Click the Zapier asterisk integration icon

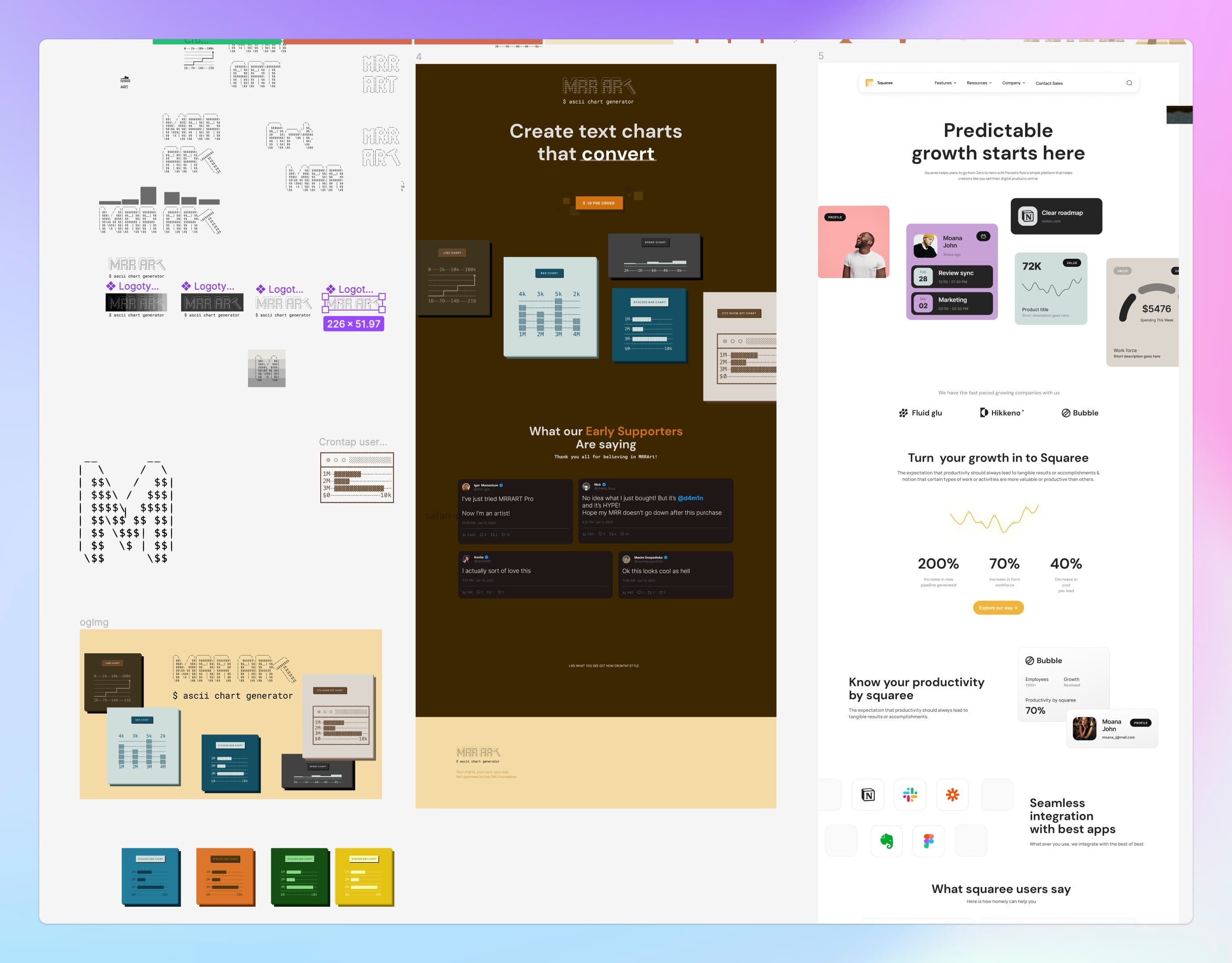coord(952,795)
